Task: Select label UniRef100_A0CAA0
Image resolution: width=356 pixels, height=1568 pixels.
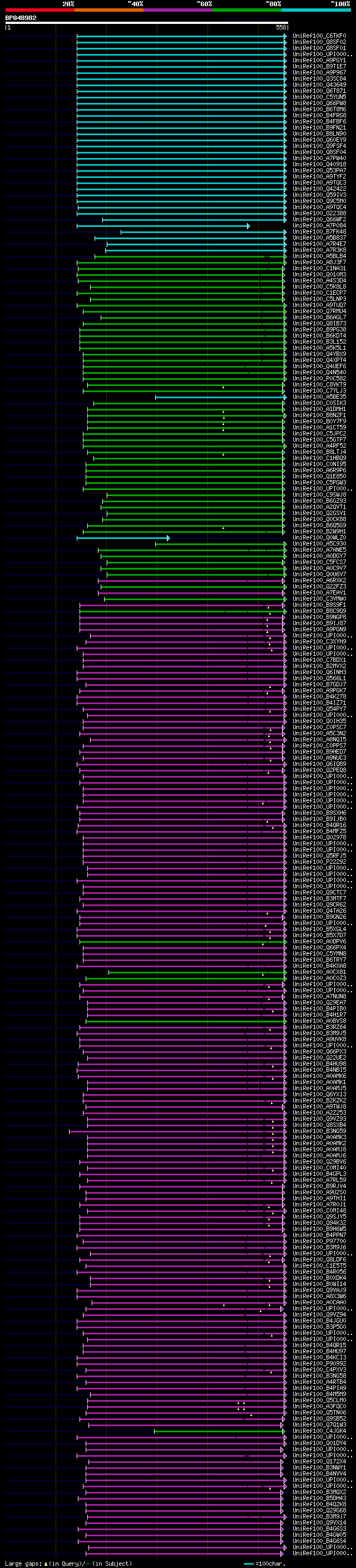Action: tap(319, 1302)
